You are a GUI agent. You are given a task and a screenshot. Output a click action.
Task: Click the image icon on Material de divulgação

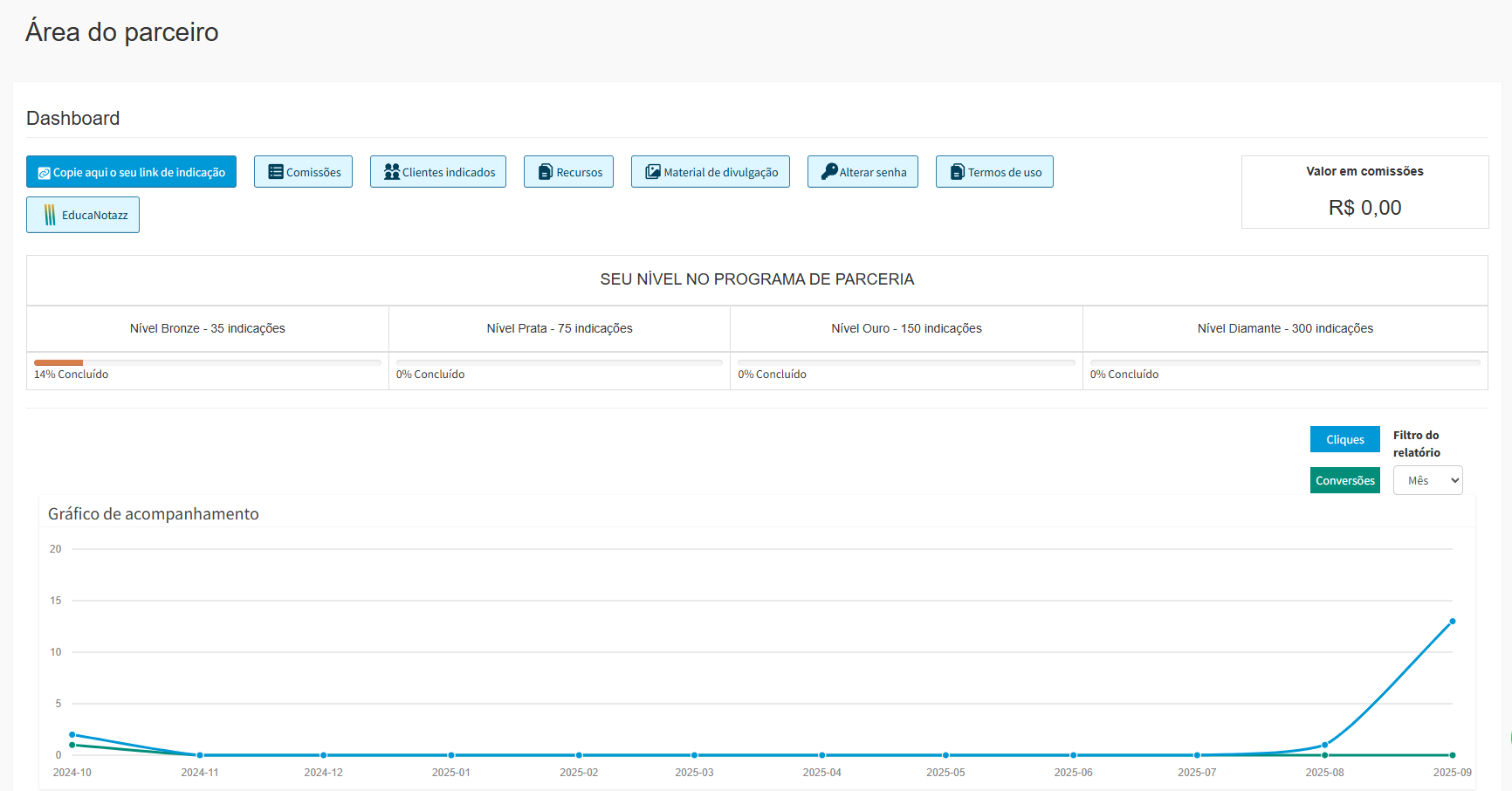pos(652,172)
